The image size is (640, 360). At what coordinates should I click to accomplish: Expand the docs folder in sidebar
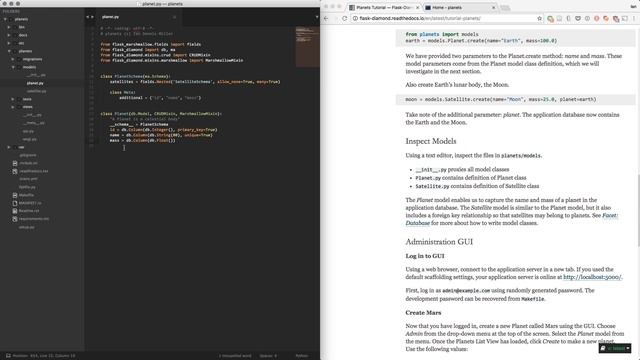pyautogui.click(x=9, y=35)
